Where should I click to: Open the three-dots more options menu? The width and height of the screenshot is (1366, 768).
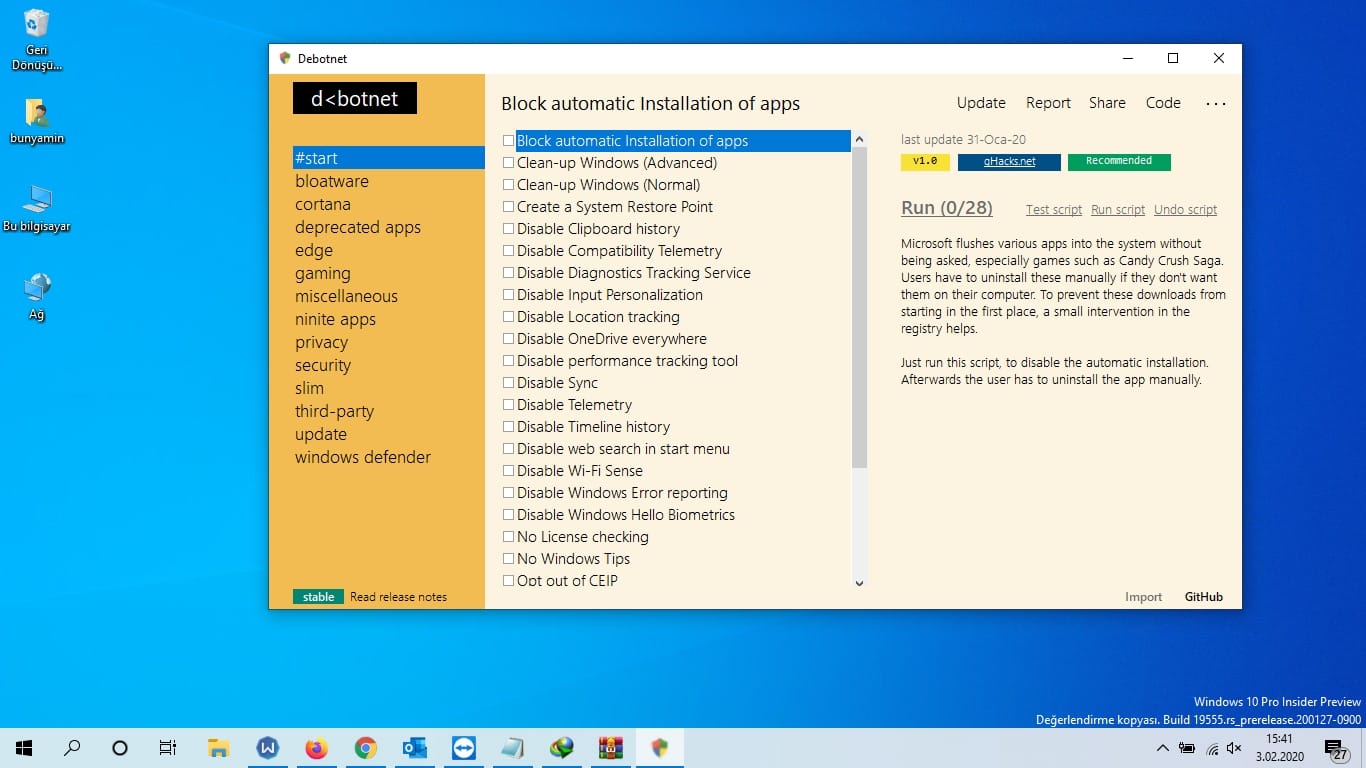point(1216,103)
